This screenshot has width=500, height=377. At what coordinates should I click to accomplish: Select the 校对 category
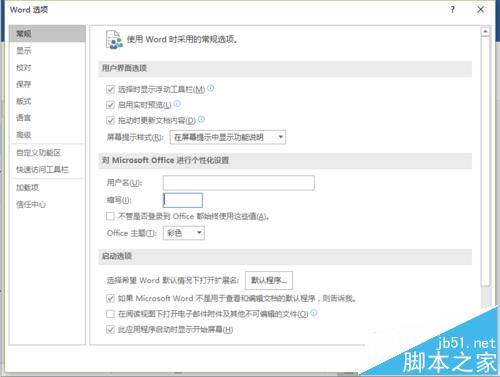point(47,67)
